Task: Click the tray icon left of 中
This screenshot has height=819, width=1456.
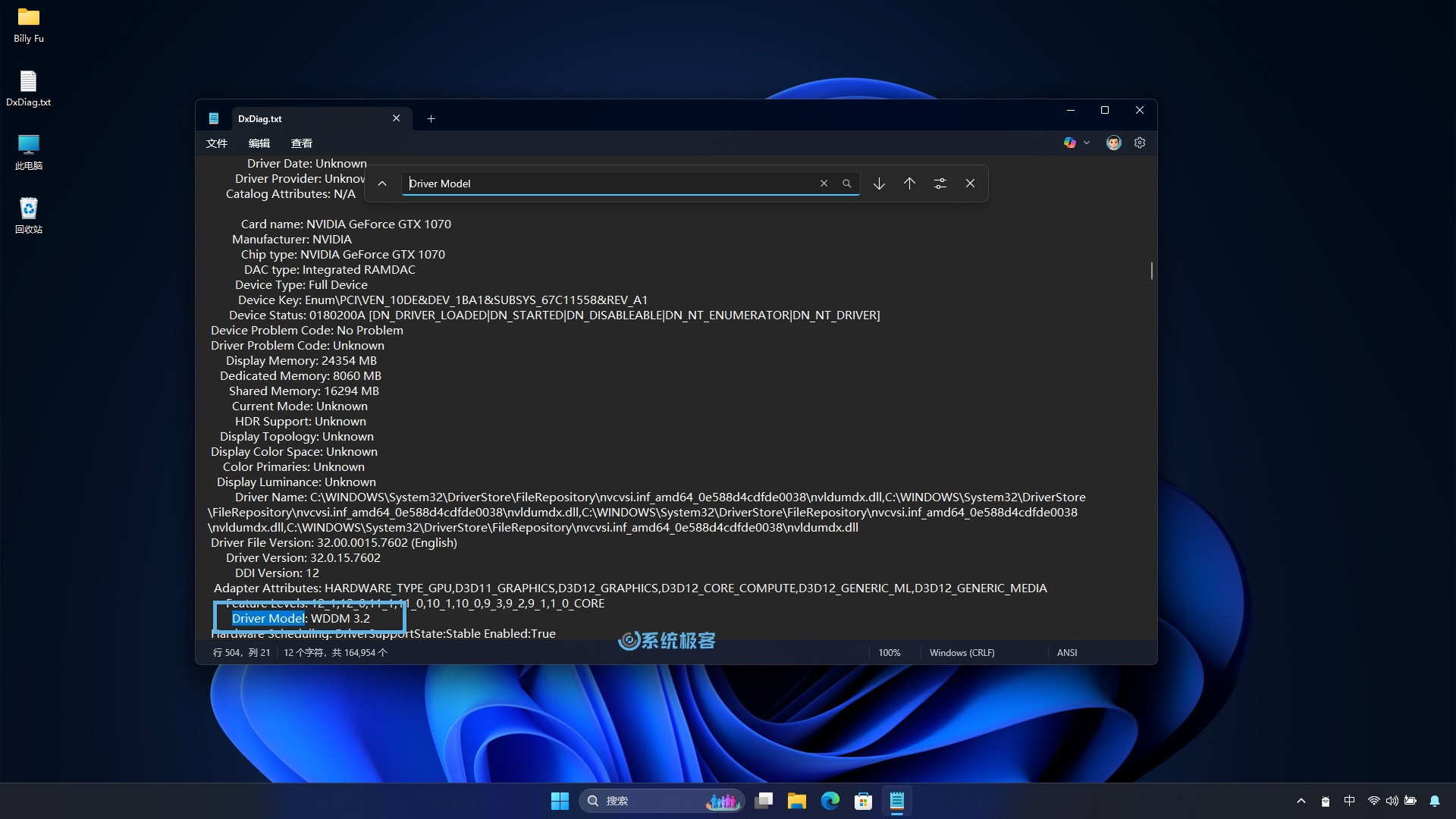Action: coord(1326,801)
